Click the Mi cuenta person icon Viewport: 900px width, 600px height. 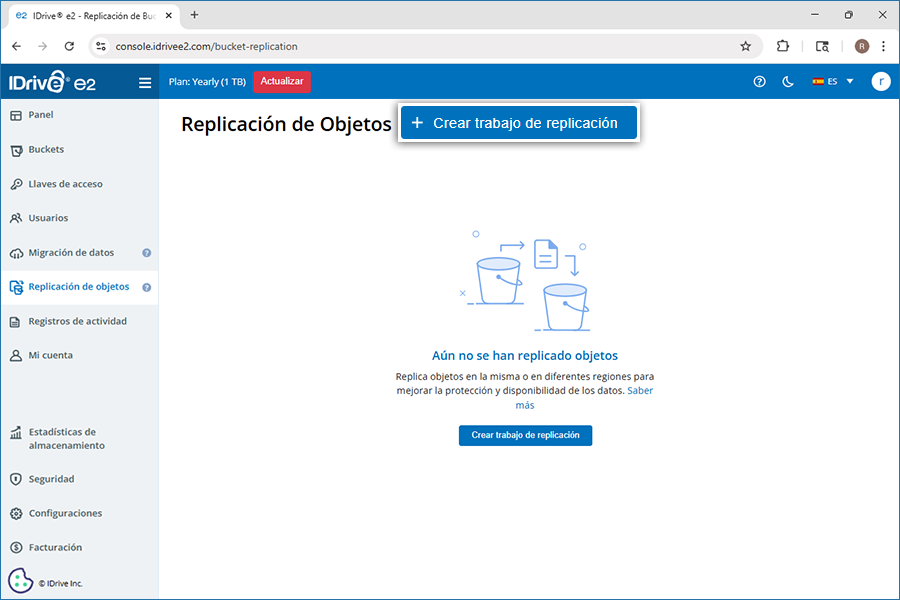[x=16, y=356]
